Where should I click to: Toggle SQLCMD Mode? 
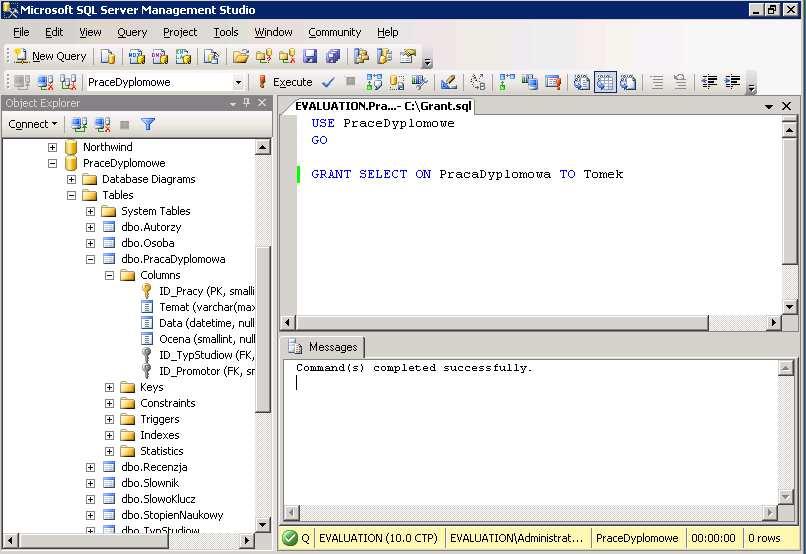[x=553, y=82]
